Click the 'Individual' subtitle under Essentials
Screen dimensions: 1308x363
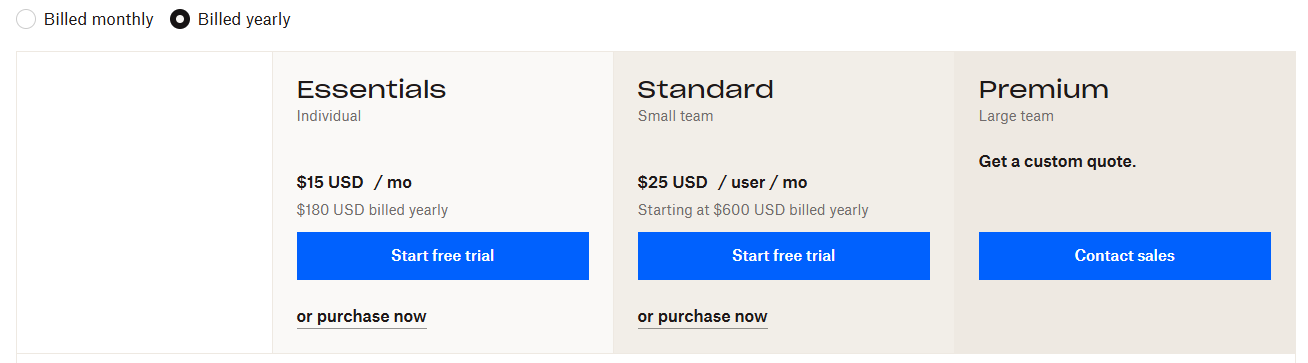click(x=329, y=116)
